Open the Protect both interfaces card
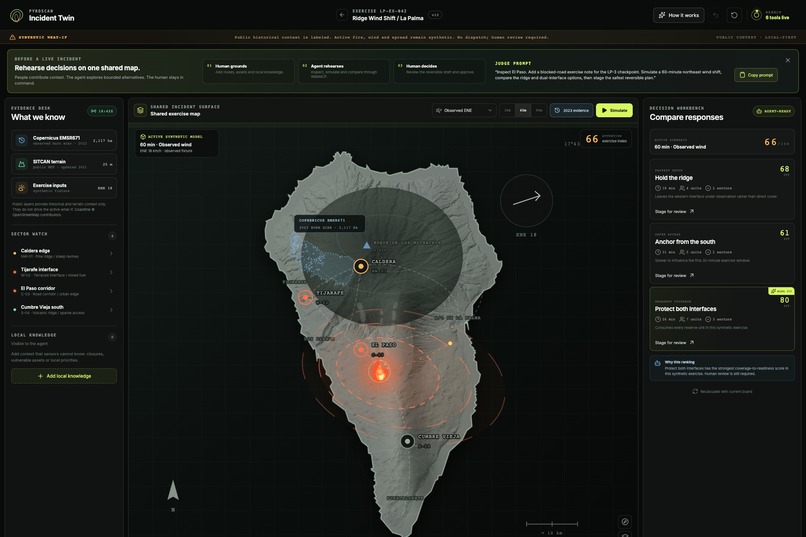Image resolution: width=806 pixels, height=537 pixels. 722,319
